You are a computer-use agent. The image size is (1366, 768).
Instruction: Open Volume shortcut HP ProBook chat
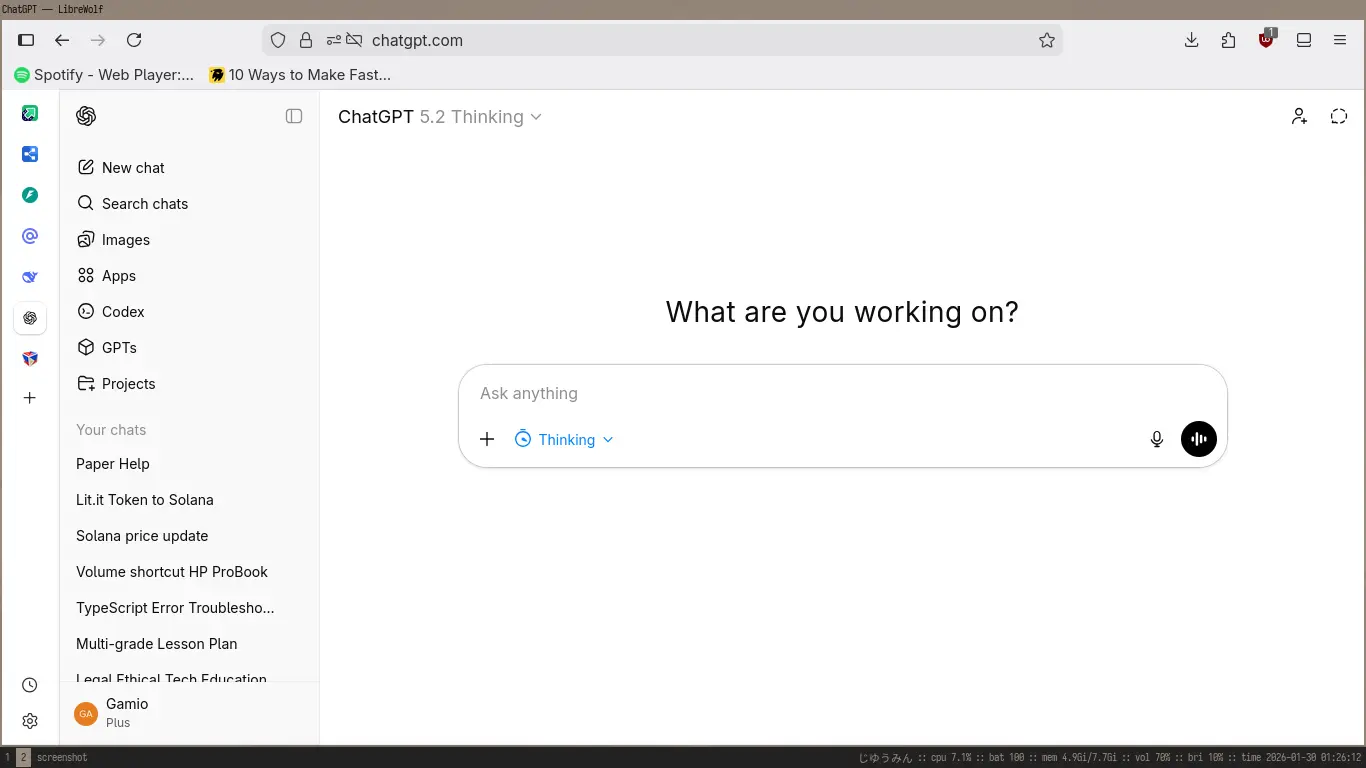pyautogui.click(x=190, y=572)
